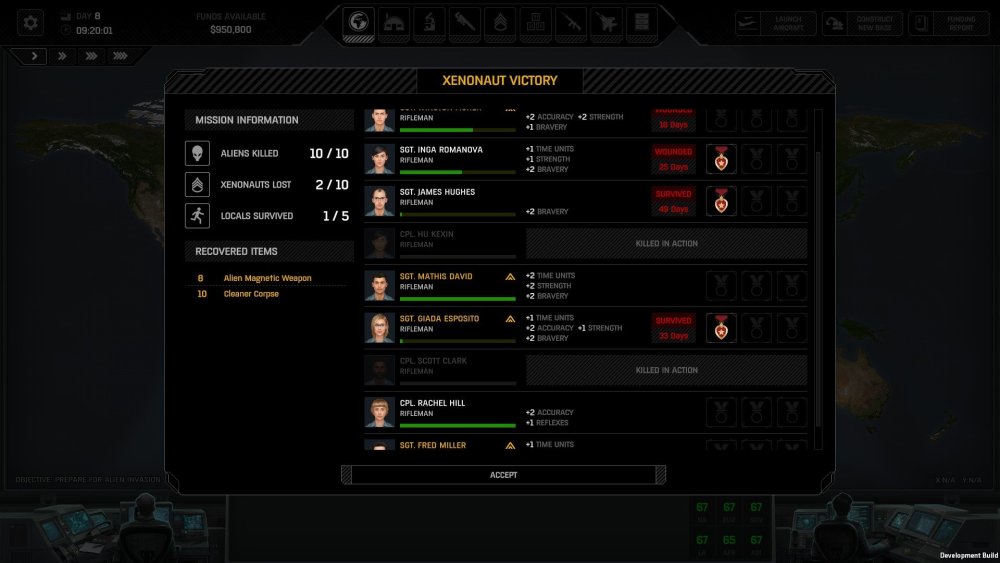Click Mathis David's green progress bar

click(457, 298)
